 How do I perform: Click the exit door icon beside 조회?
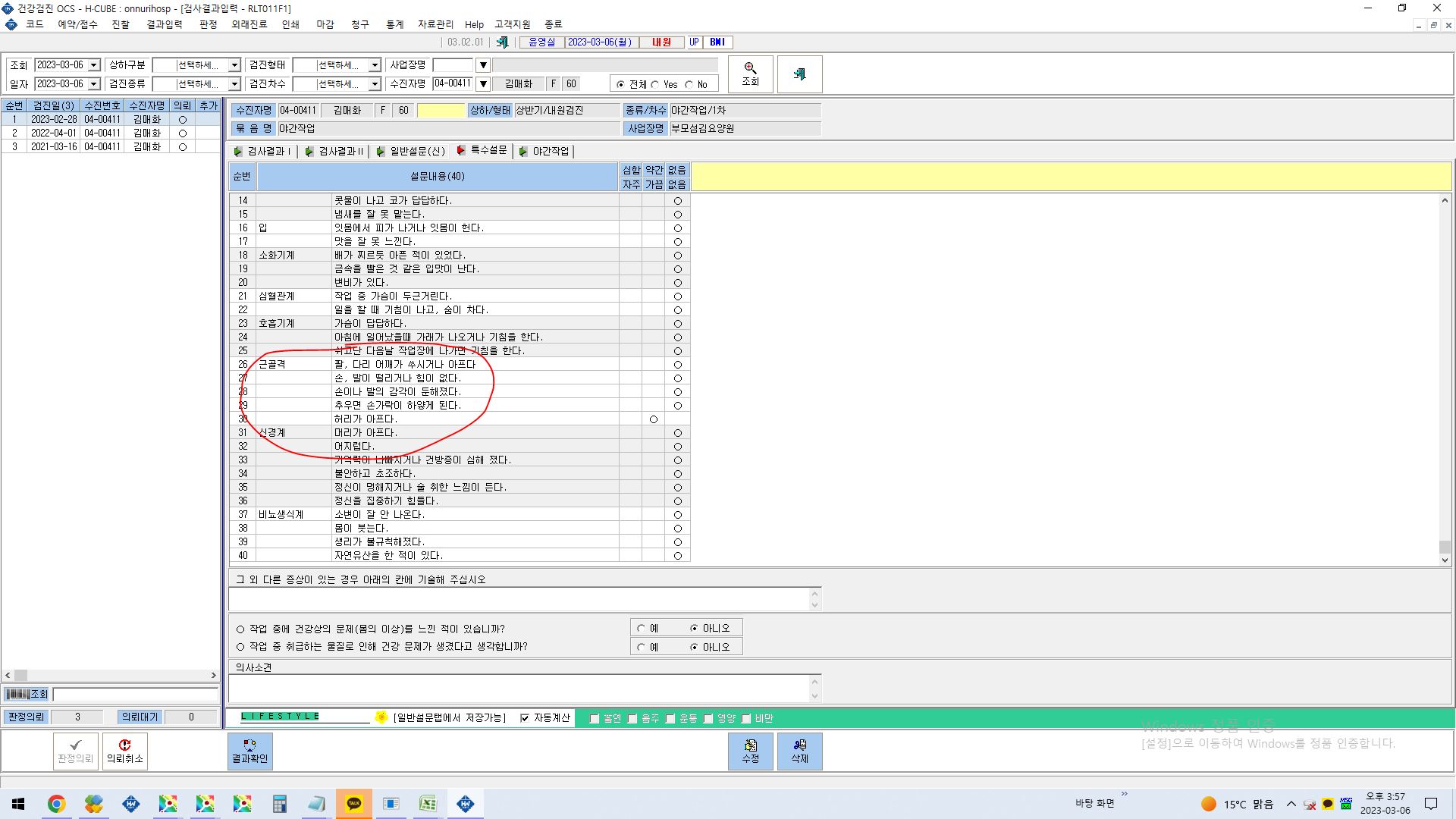[799, 74]
